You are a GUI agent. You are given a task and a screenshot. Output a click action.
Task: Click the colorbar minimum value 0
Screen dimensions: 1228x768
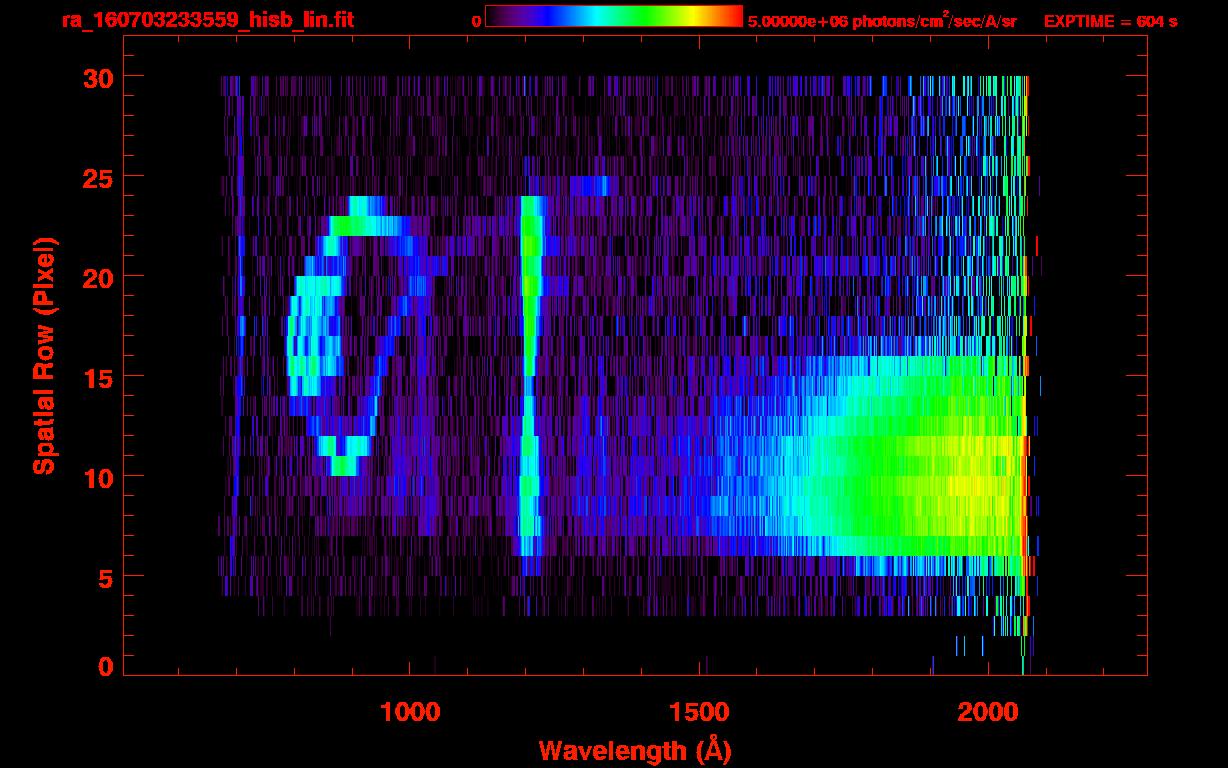point(476,21)
